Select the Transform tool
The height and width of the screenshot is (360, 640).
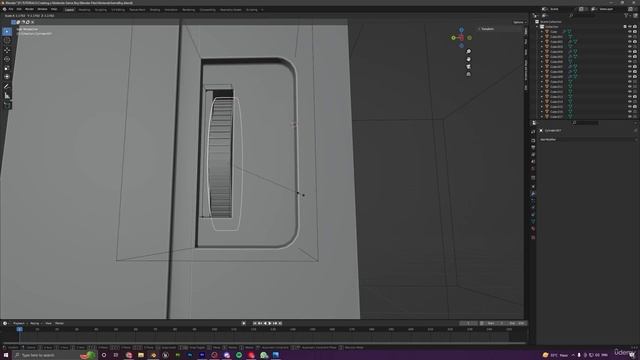(7, 77)
